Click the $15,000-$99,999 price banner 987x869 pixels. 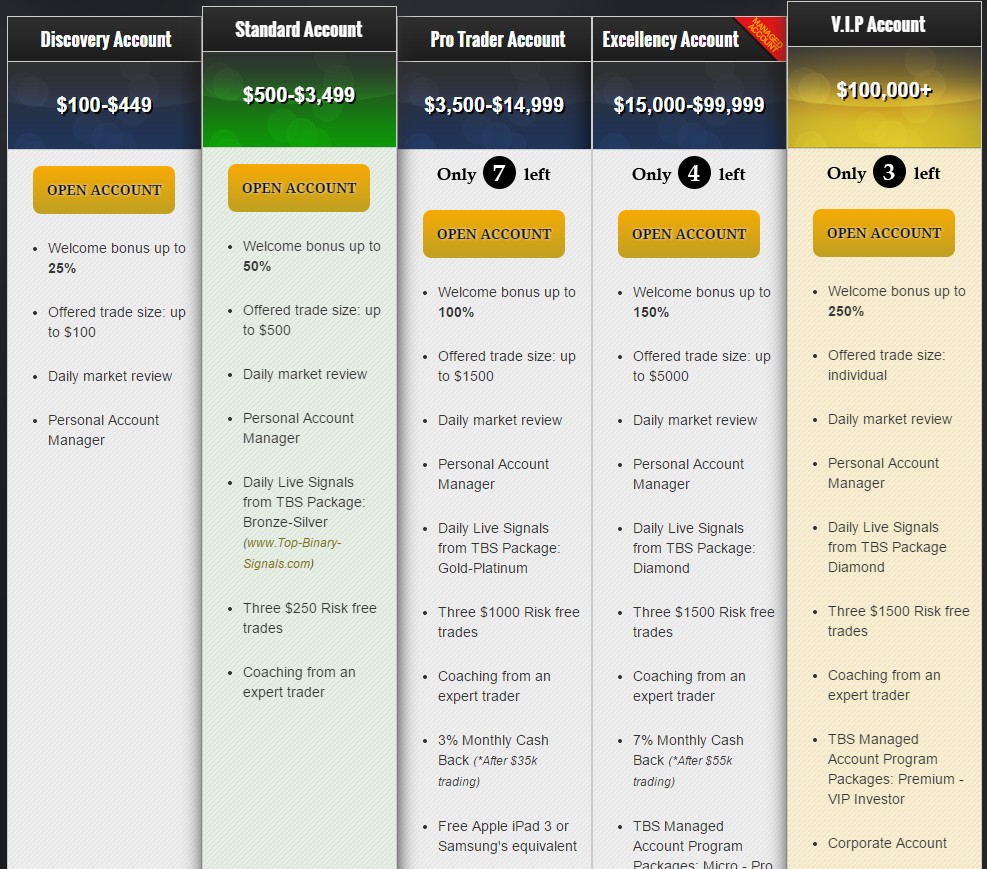[689, 105]
